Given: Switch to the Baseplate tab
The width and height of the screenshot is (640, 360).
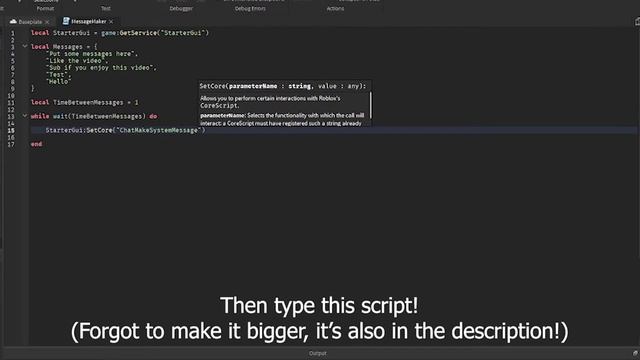Looking at the screenshot, I should pos(30,22).
